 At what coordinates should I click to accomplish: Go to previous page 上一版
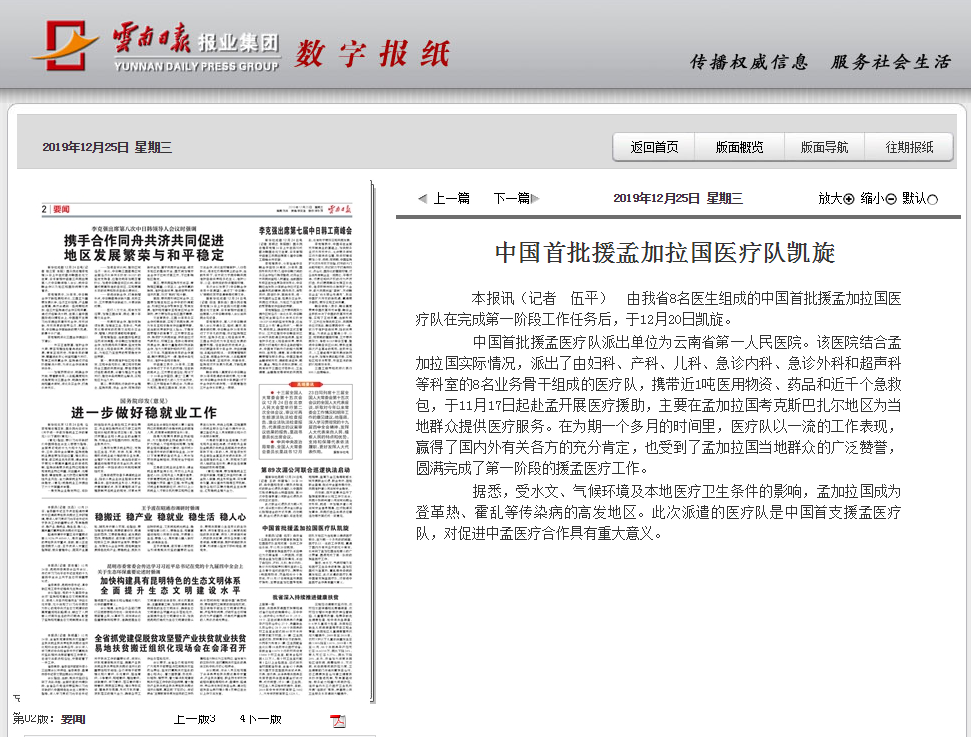pos(194,719)
